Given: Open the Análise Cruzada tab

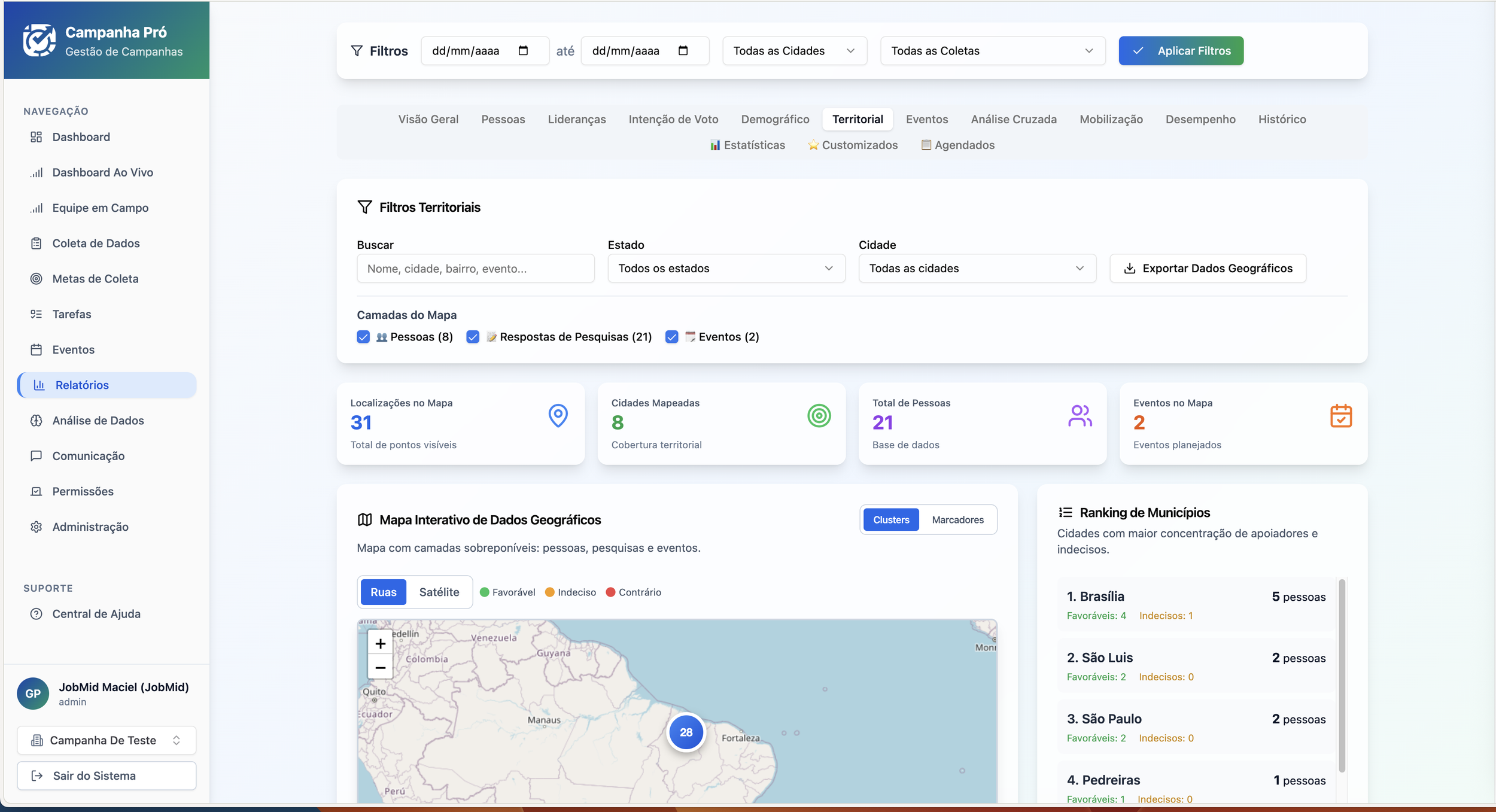Looking at the screenshot, I should pos(1013,119).
